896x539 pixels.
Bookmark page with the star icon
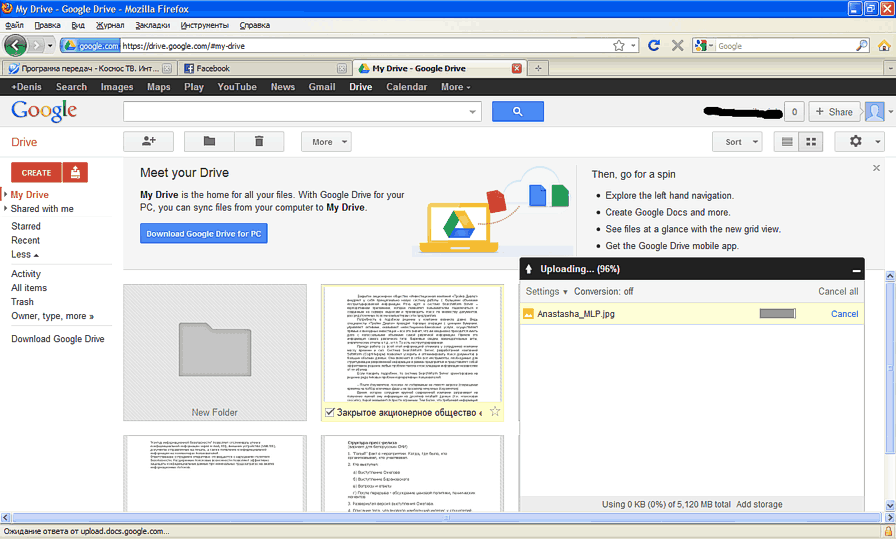[x=619, y=46]
